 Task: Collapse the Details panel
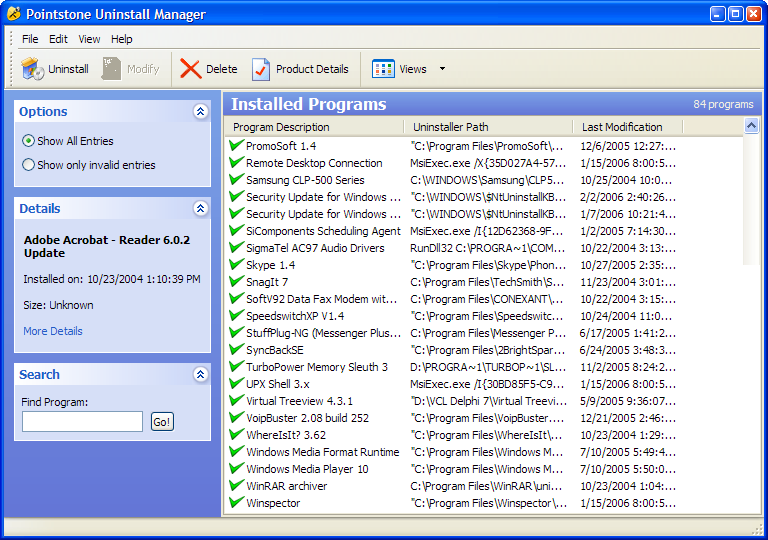pyautogui.click(x=200, y=209)
